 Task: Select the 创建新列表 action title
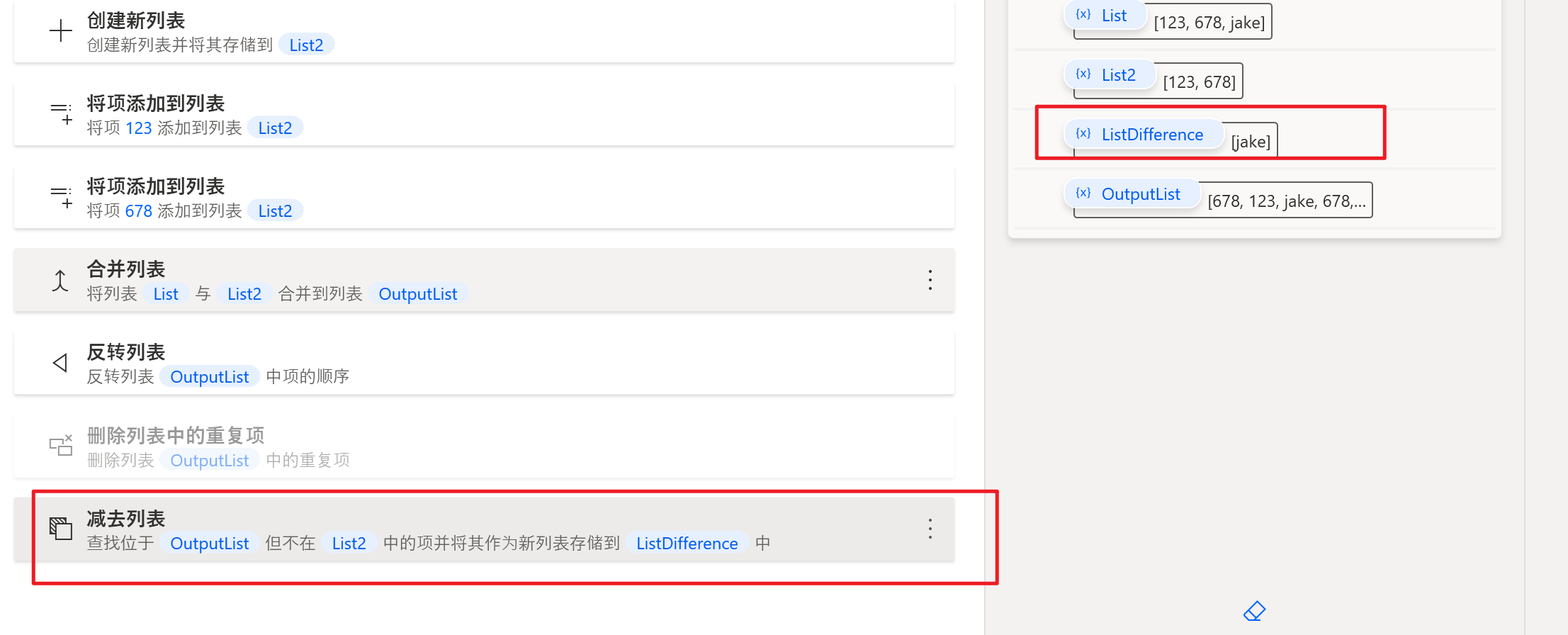[x=136, y=21]
